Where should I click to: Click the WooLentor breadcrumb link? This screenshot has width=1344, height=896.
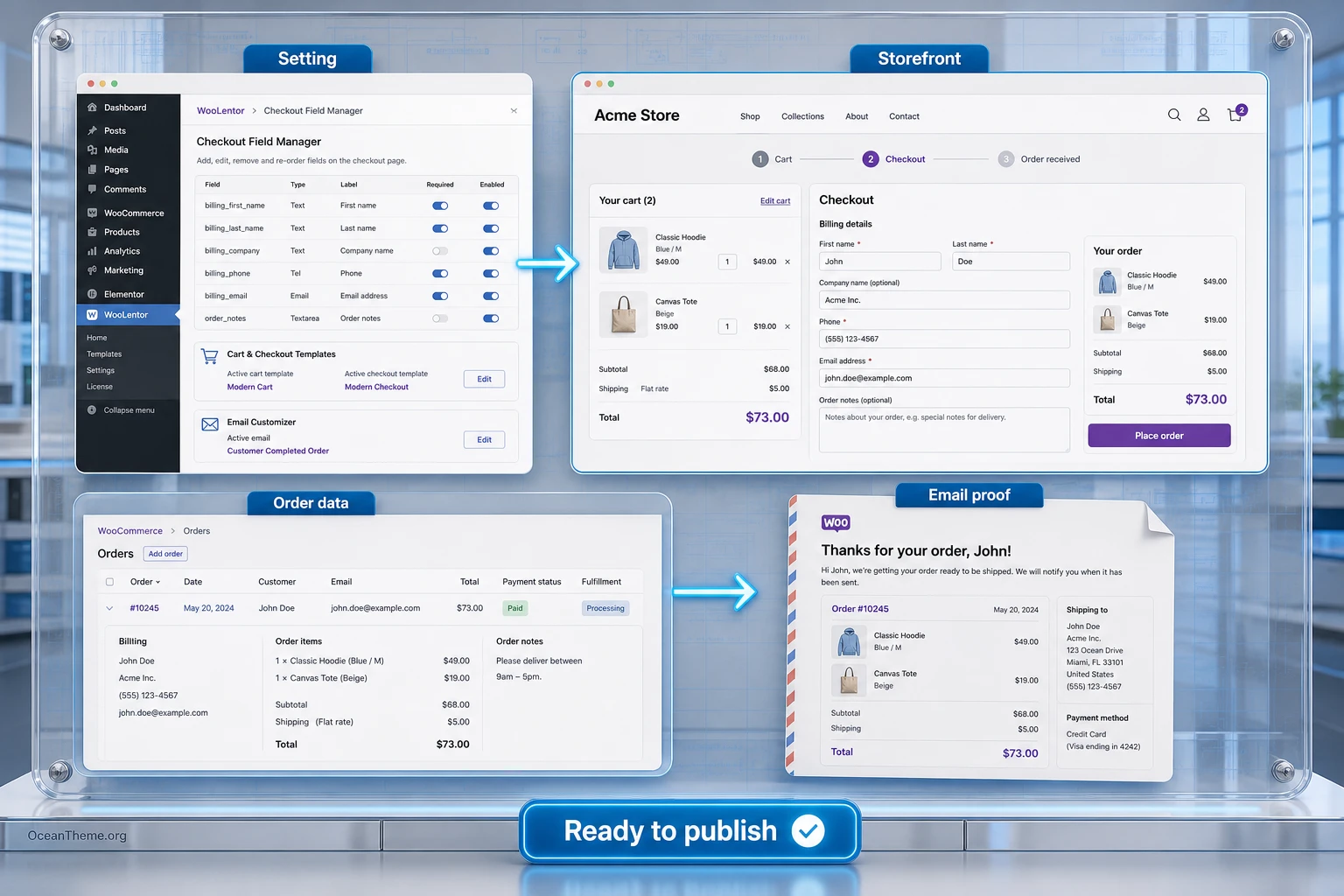[x=220, y=111]
